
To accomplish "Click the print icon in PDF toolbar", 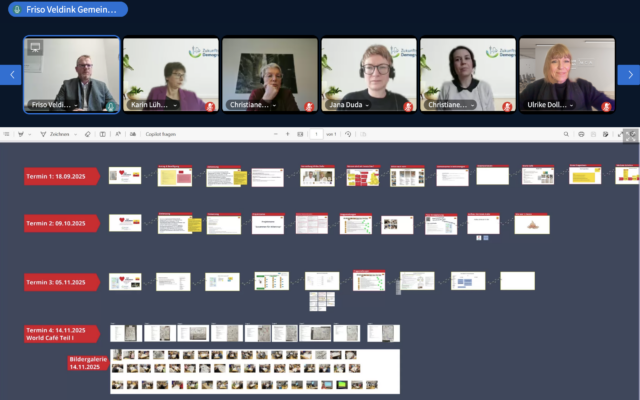I will [581, 134].
